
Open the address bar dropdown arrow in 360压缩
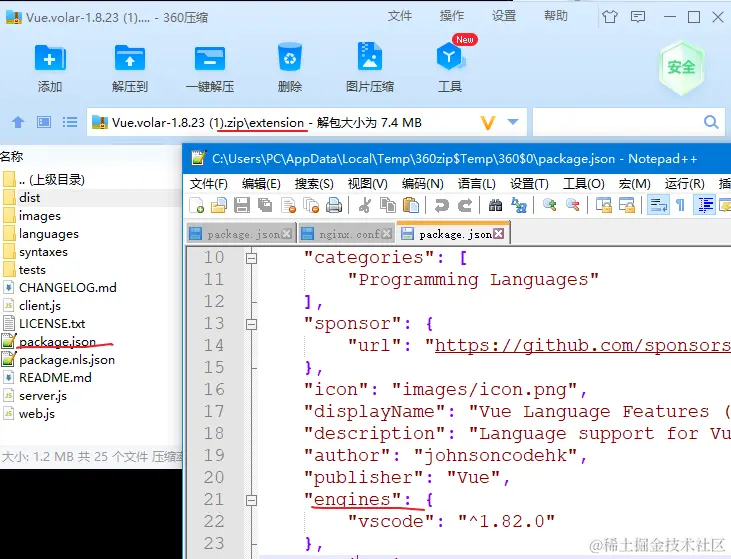coord(513,122)
